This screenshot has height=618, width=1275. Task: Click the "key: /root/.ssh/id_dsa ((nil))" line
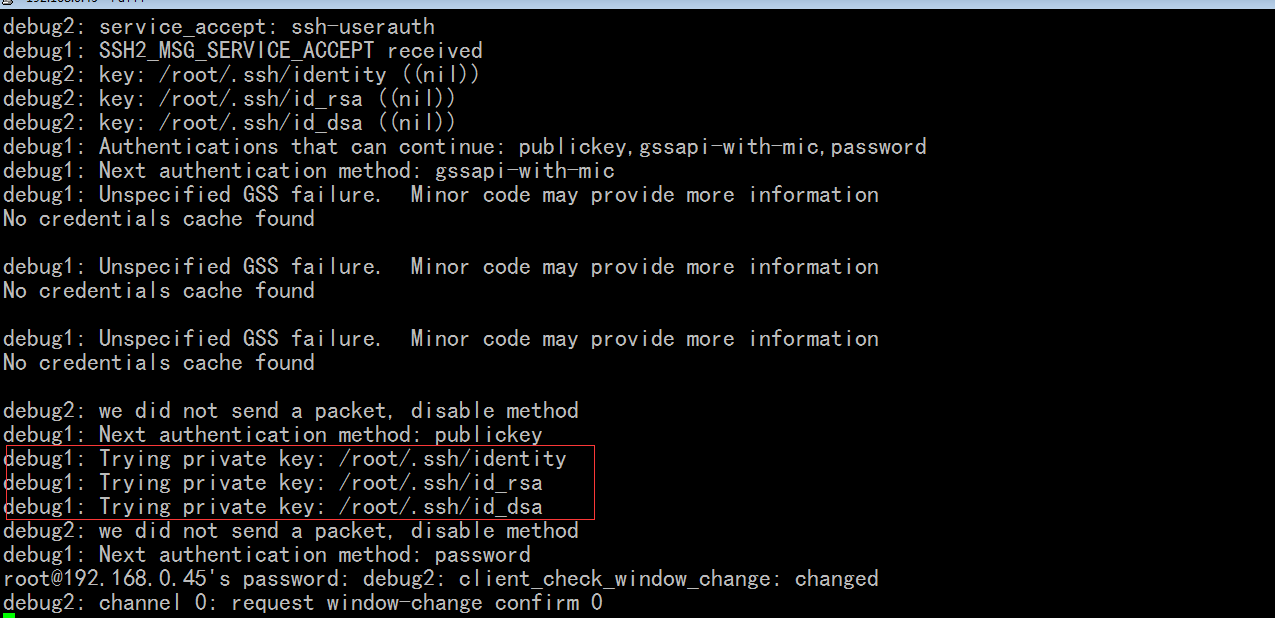tap(229, 123)
